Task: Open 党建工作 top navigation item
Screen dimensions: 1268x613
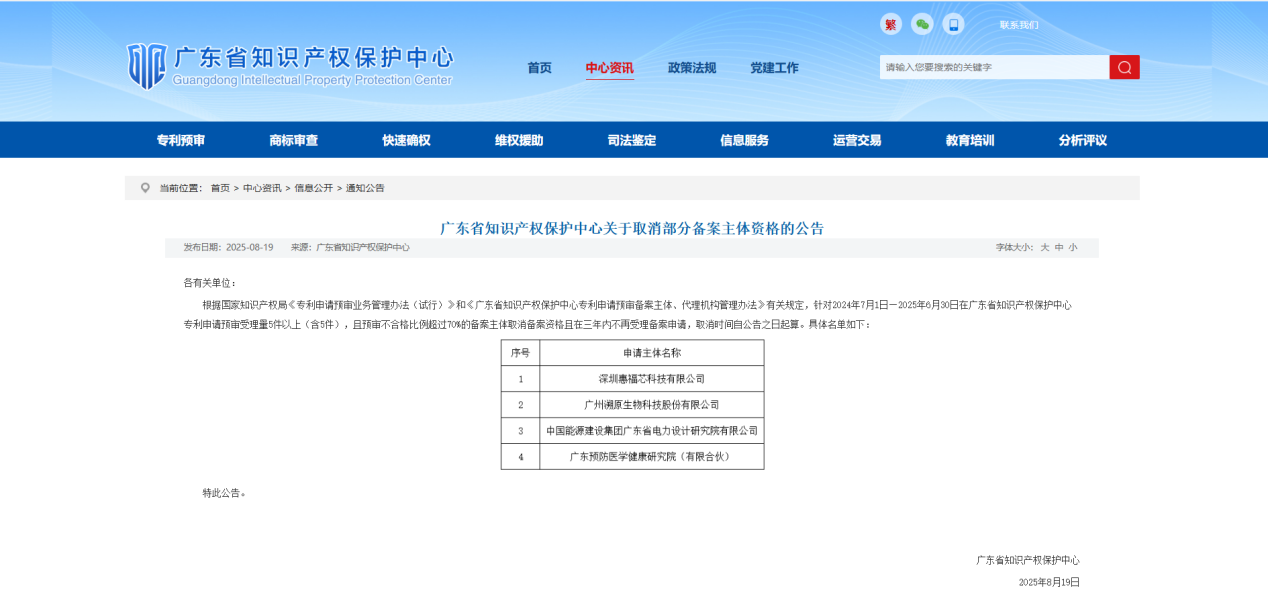Action: [x=774, y=68]
